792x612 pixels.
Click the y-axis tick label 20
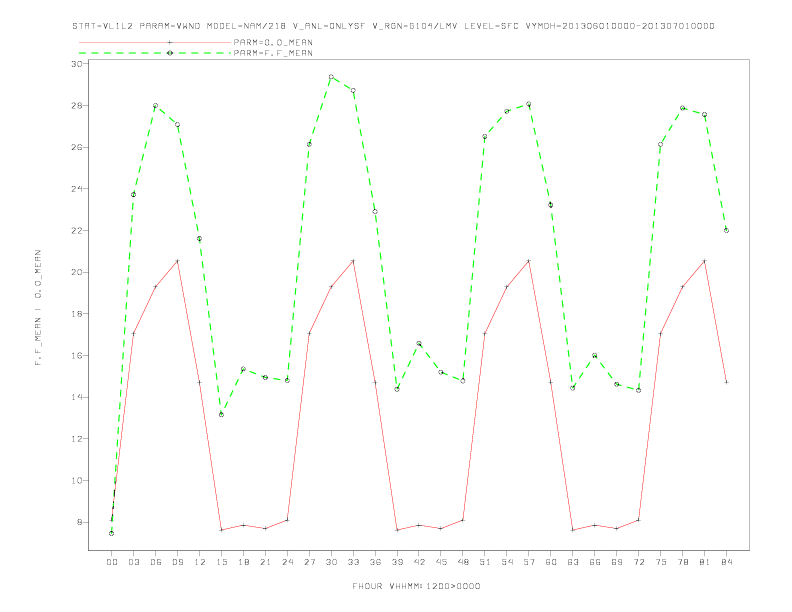point(77,272)
